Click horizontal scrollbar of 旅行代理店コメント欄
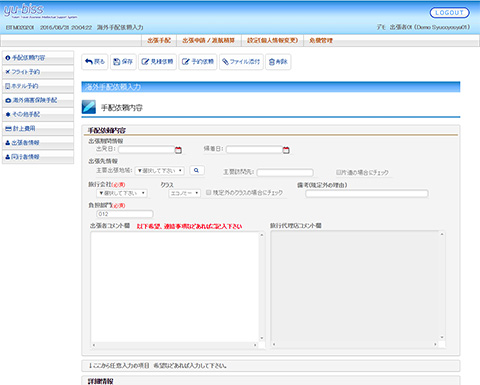 point(355,344)
